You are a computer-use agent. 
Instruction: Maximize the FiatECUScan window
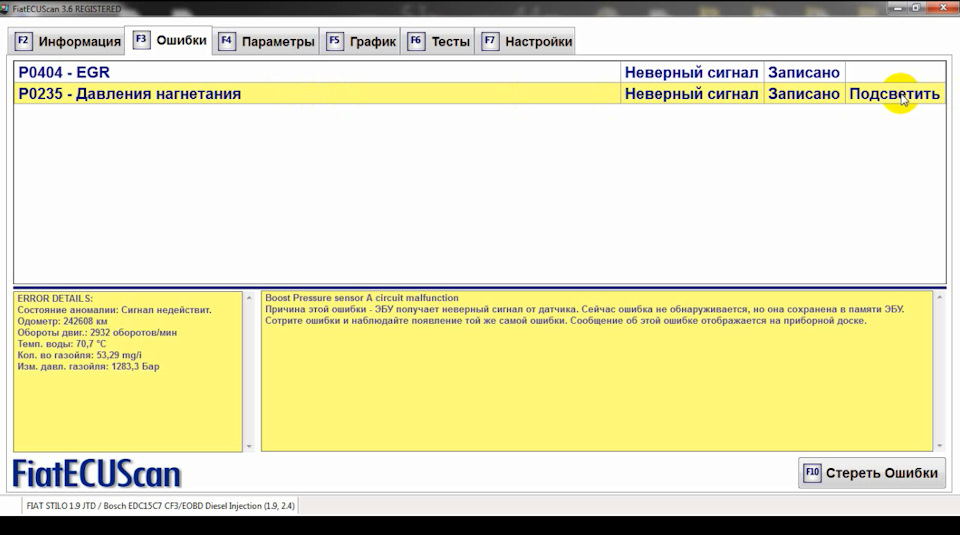pos(917,8)
